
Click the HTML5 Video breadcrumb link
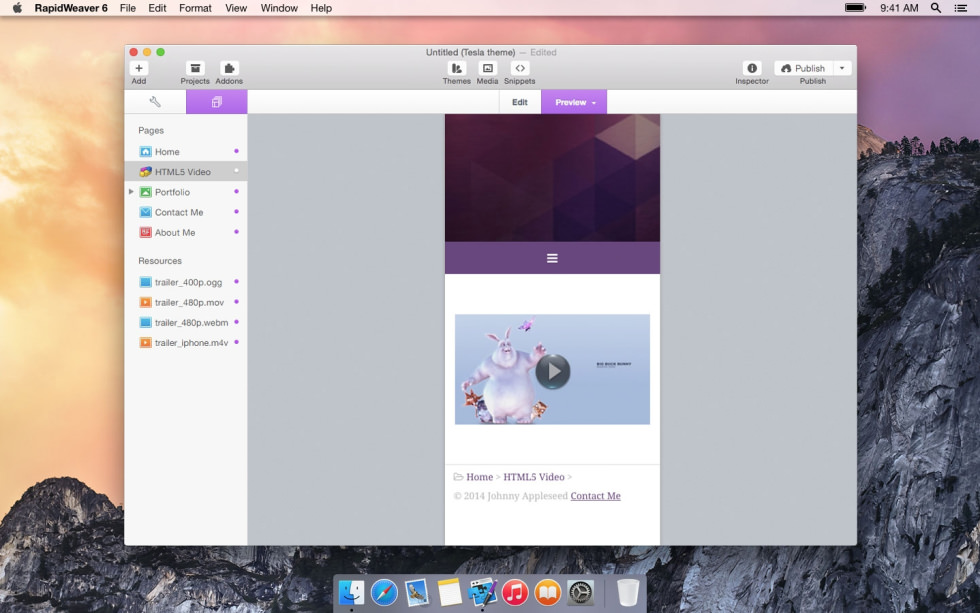click(534, 477)
